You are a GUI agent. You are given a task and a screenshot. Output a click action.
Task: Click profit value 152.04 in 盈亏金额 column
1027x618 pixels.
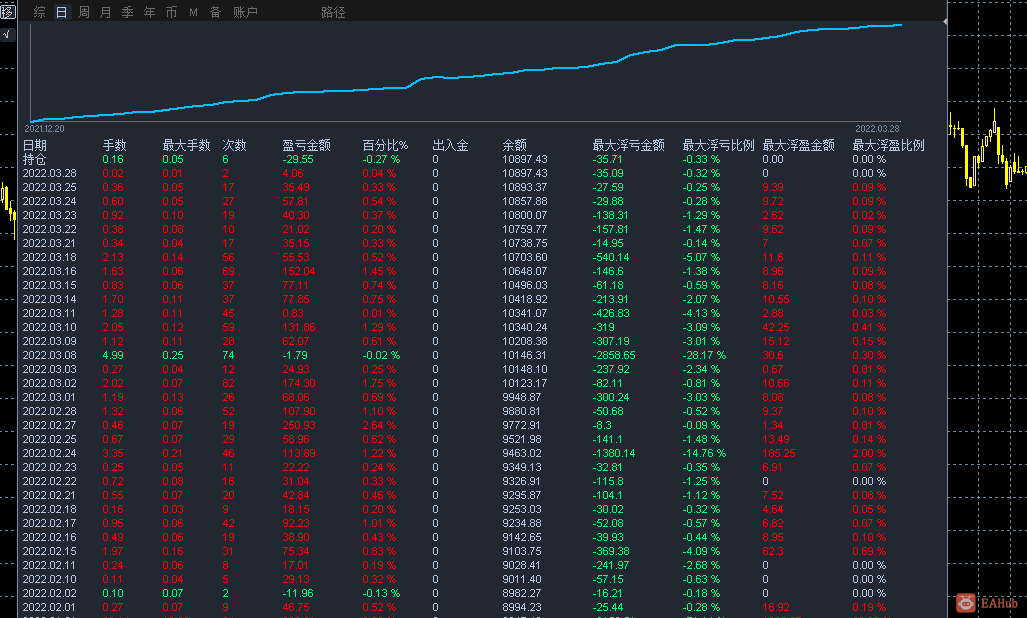(x=299, y=271)
